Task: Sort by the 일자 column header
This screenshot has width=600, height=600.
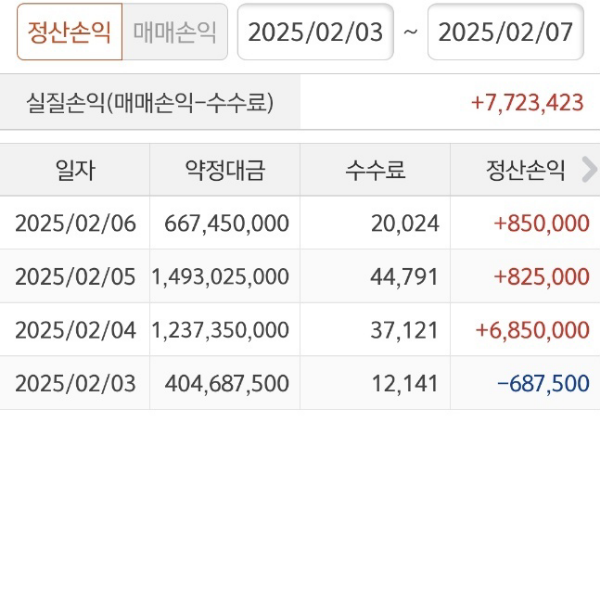Action: 75,170
